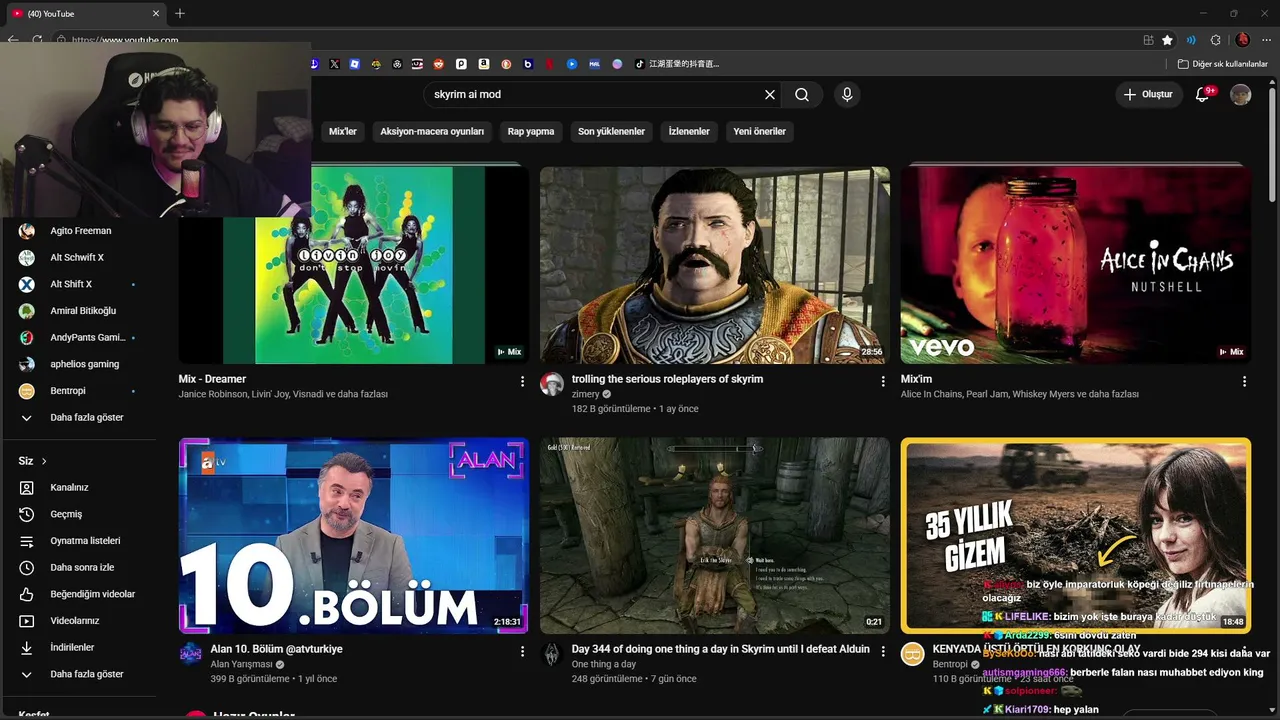Select the Mix'ler filter chip
1280x720 pixels.
click(x=342, y=131)
